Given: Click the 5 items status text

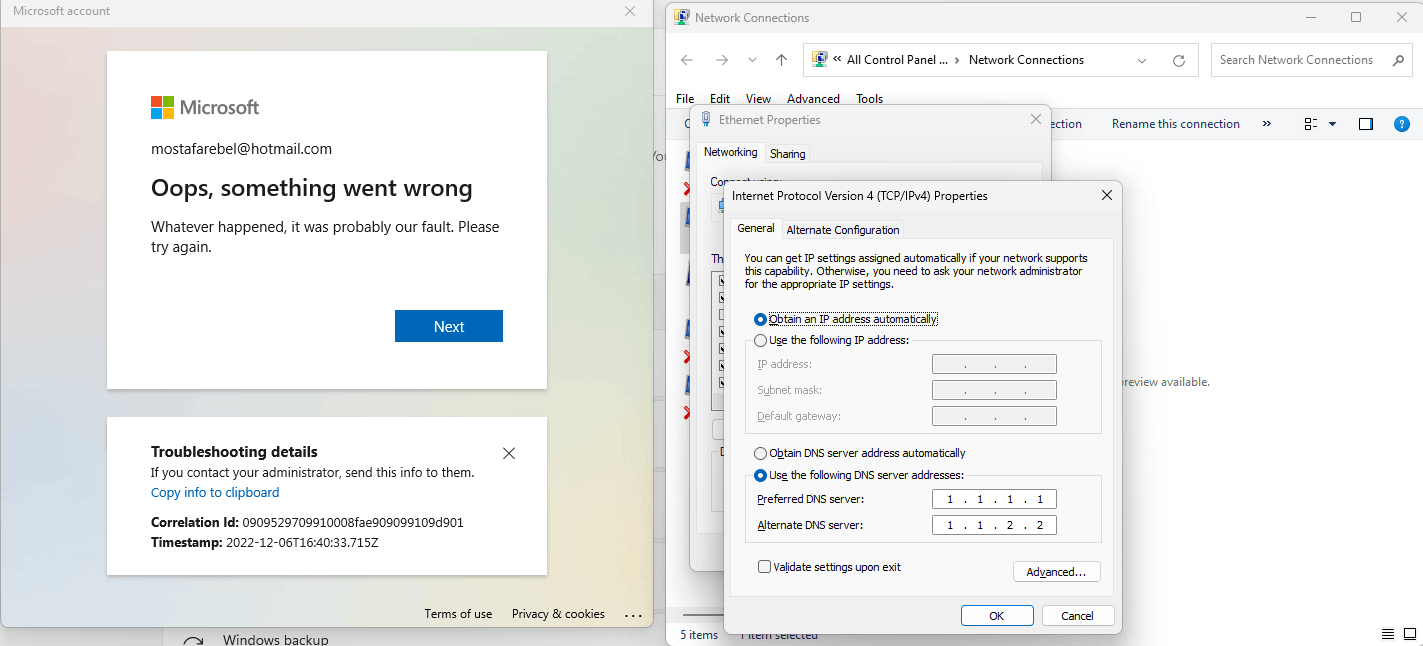Looking at the screenshot, I should tap(699, 635).
